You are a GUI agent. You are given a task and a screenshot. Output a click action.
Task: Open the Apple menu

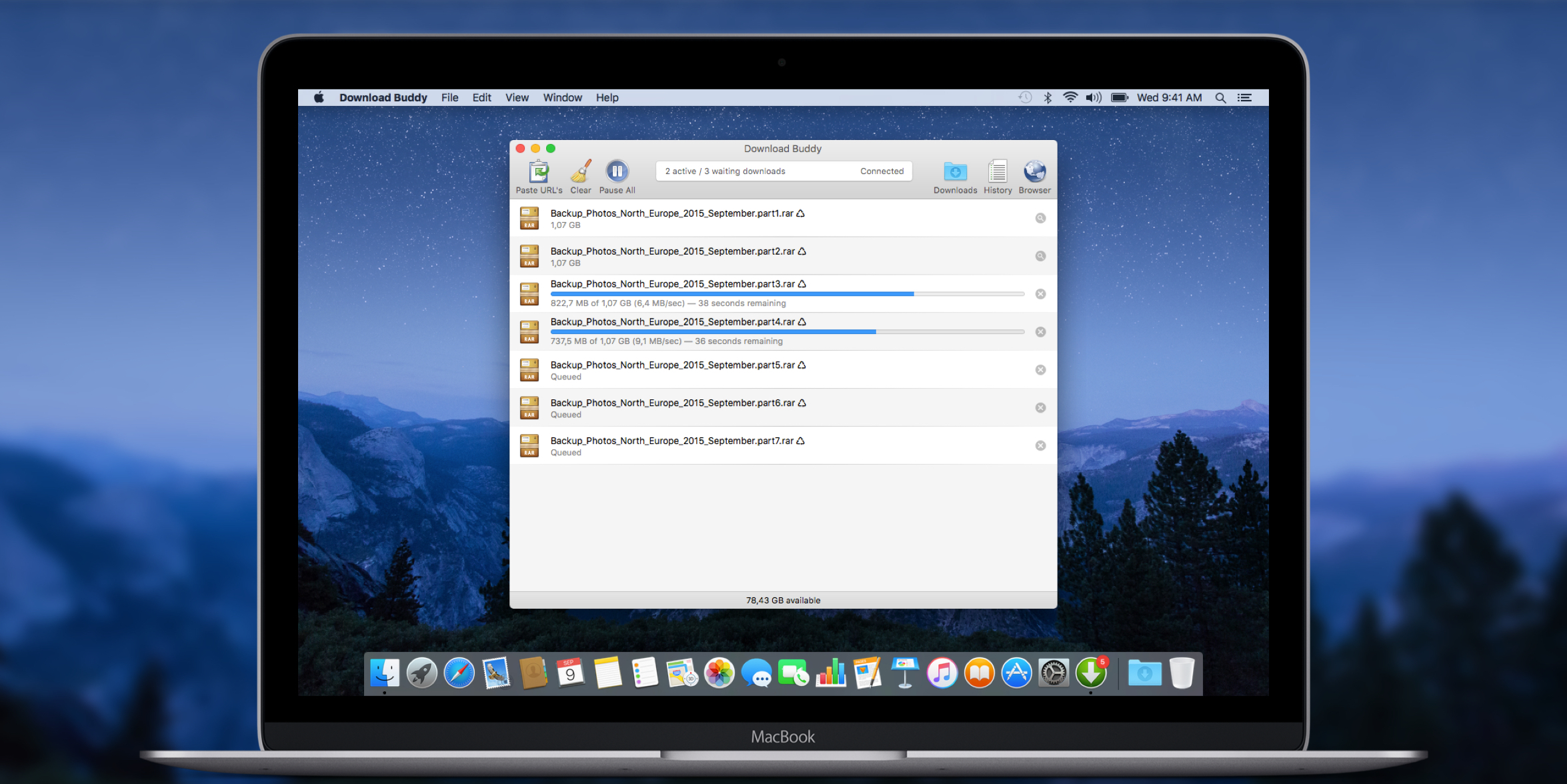(x=319, y=97)
